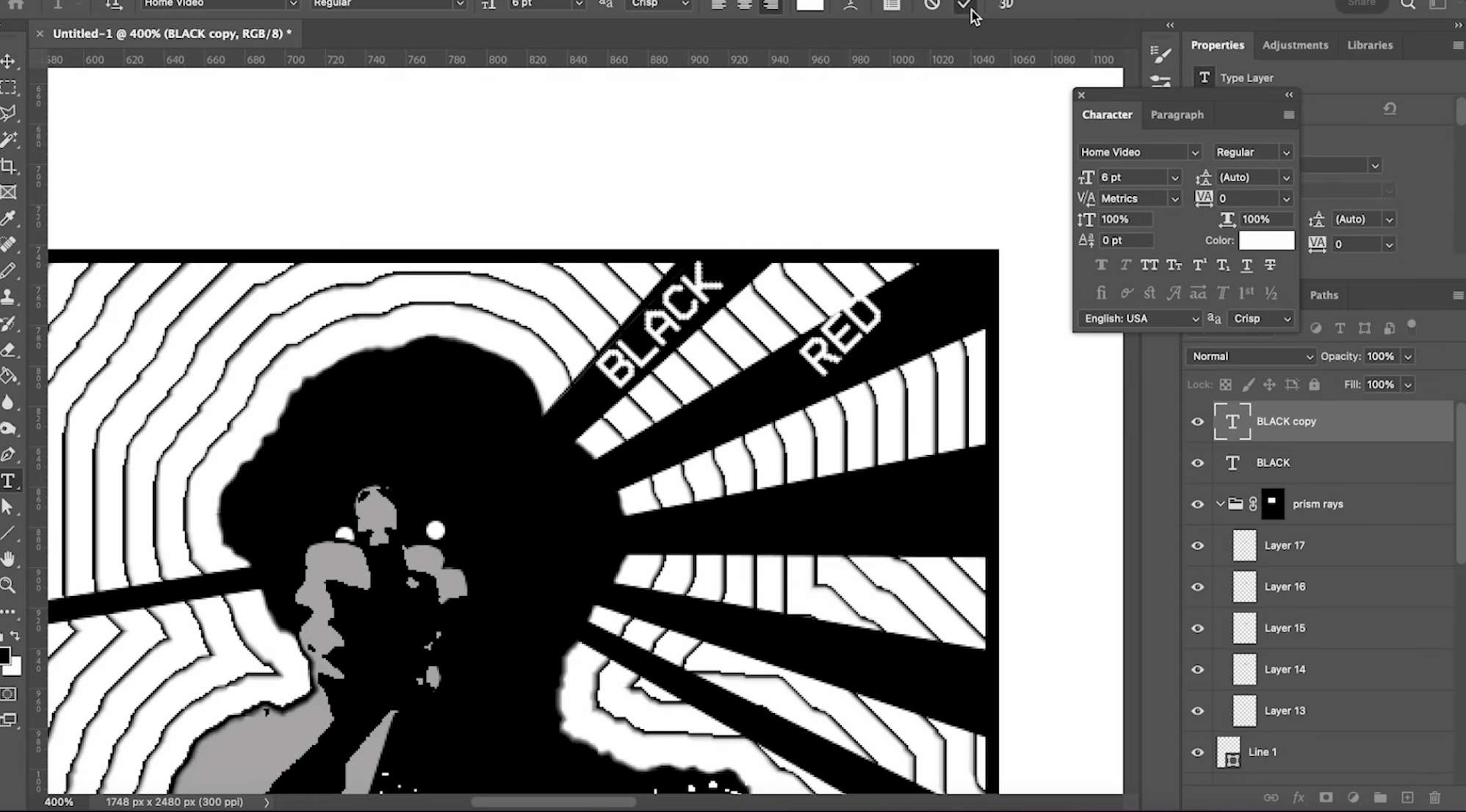This screenshot has width=1466, height=812.
Task: Select the Zoom tool
Action: coord(9,585)
